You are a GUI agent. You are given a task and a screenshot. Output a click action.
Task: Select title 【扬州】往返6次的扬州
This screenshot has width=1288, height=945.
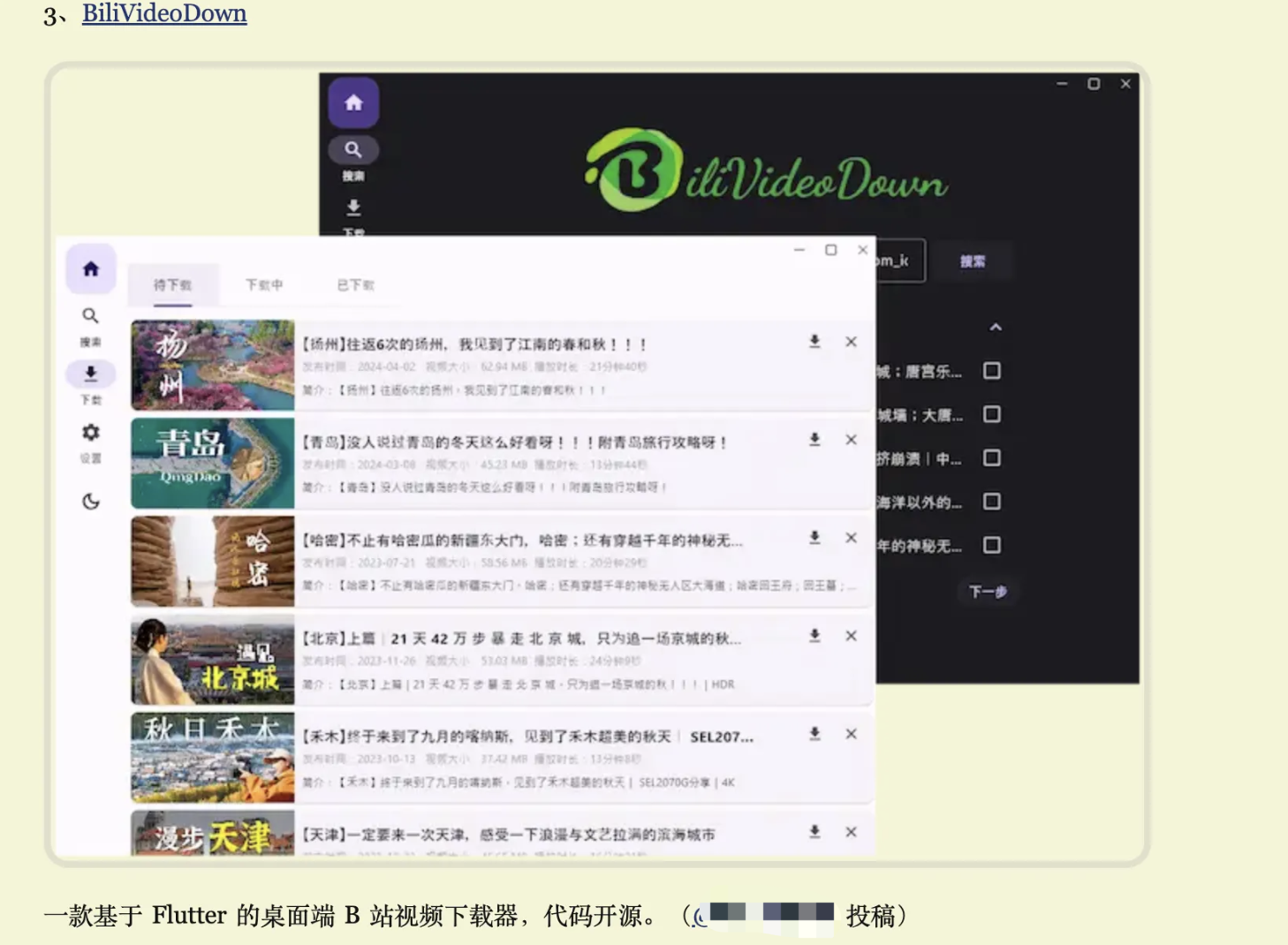475,344
